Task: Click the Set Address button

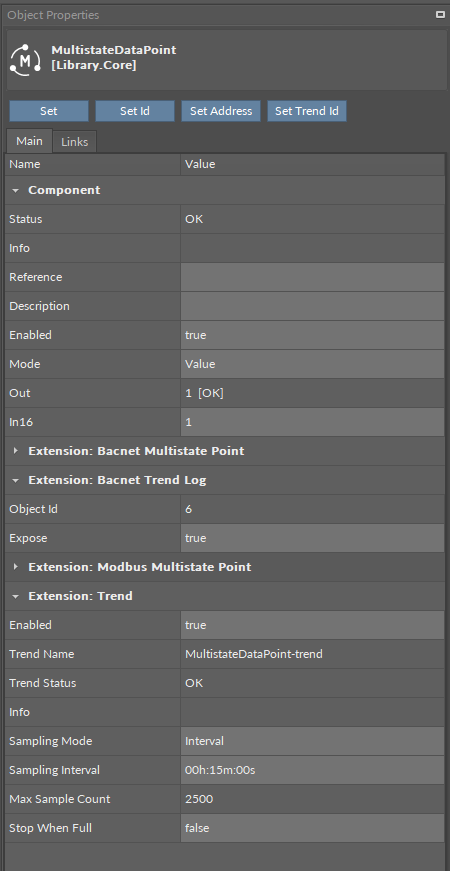Action: tap(221, 111)
